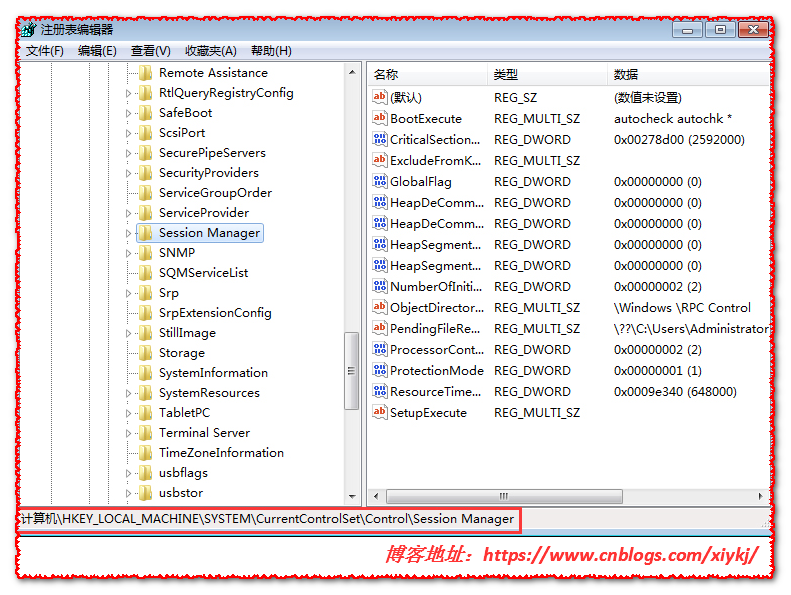This screenshot has height=595, width=791.
Task: Click the usbstor folder icon
Action: click(x=145, y=493)
